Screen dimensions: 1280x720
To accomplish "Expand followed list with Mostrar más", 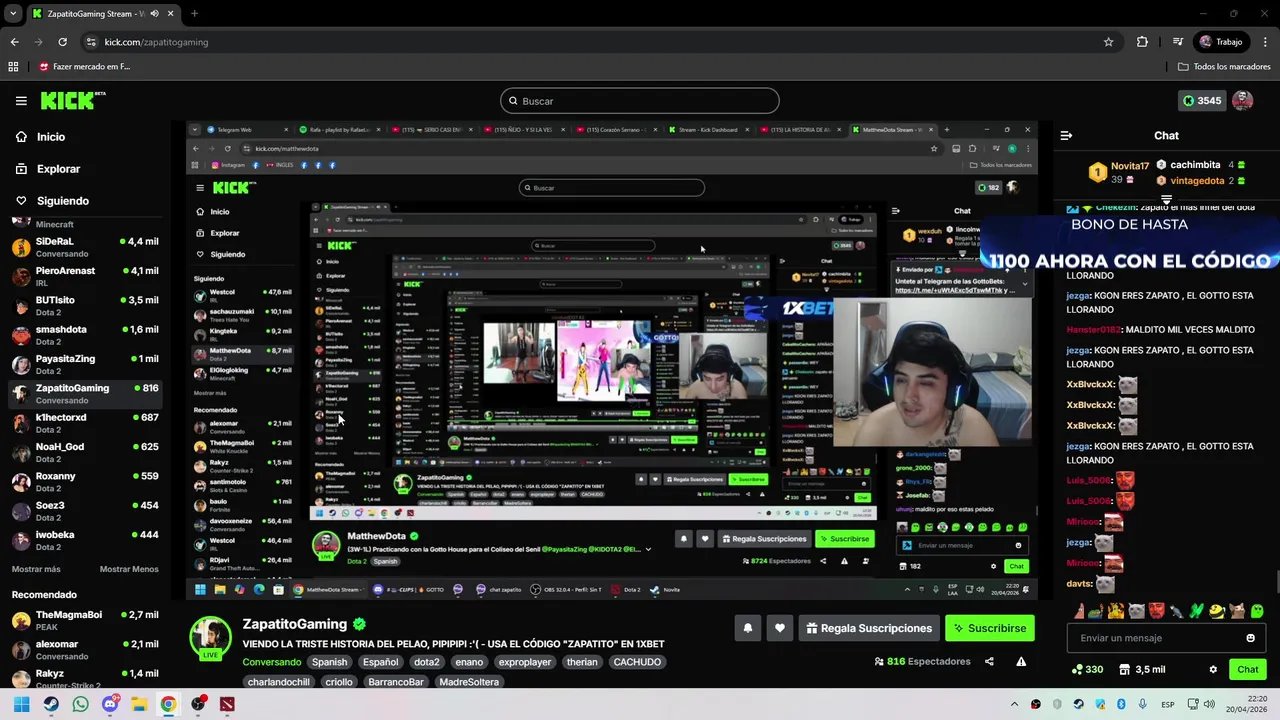I will coord(36,569).
